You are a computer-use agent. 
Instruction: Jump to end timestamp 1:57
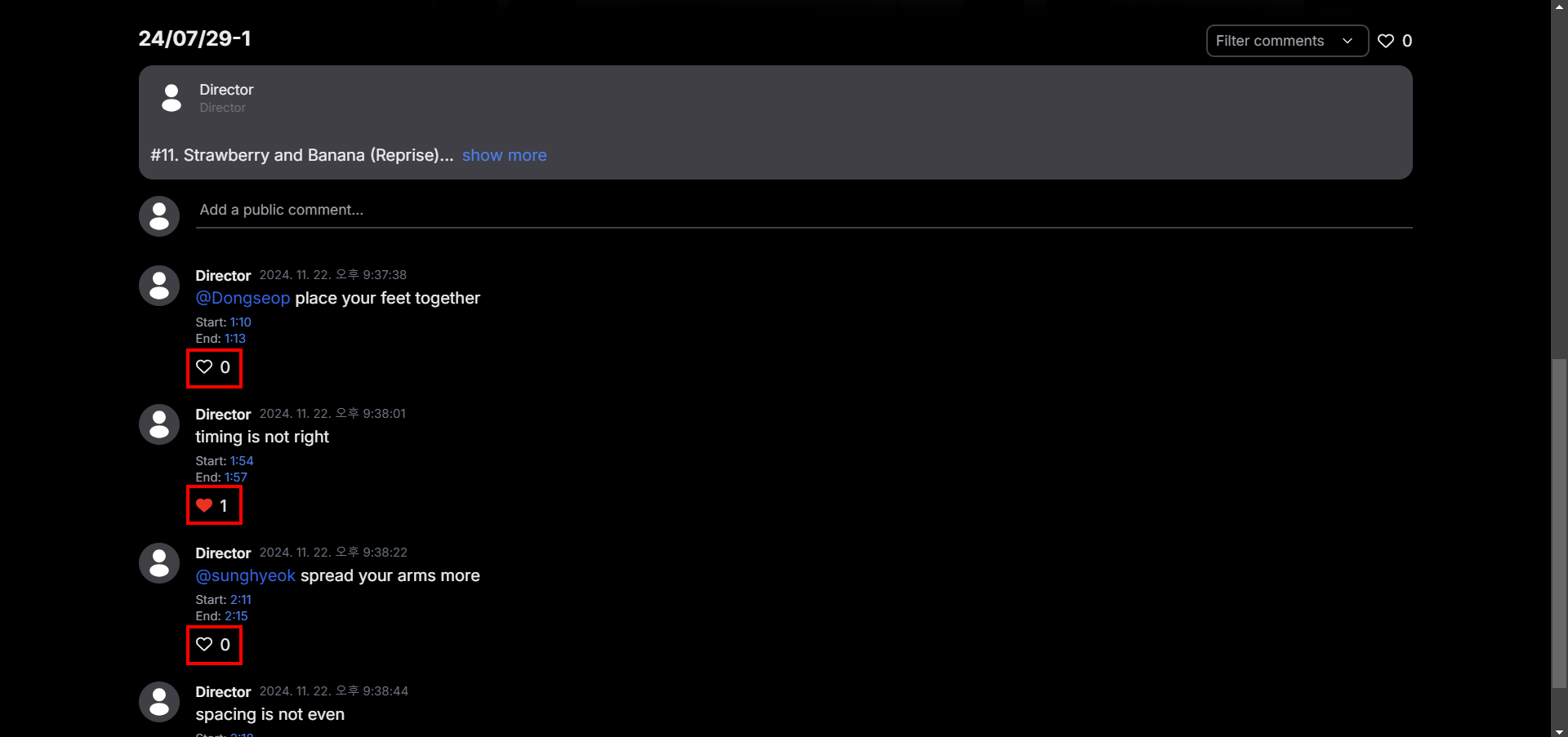click(236, 477)
